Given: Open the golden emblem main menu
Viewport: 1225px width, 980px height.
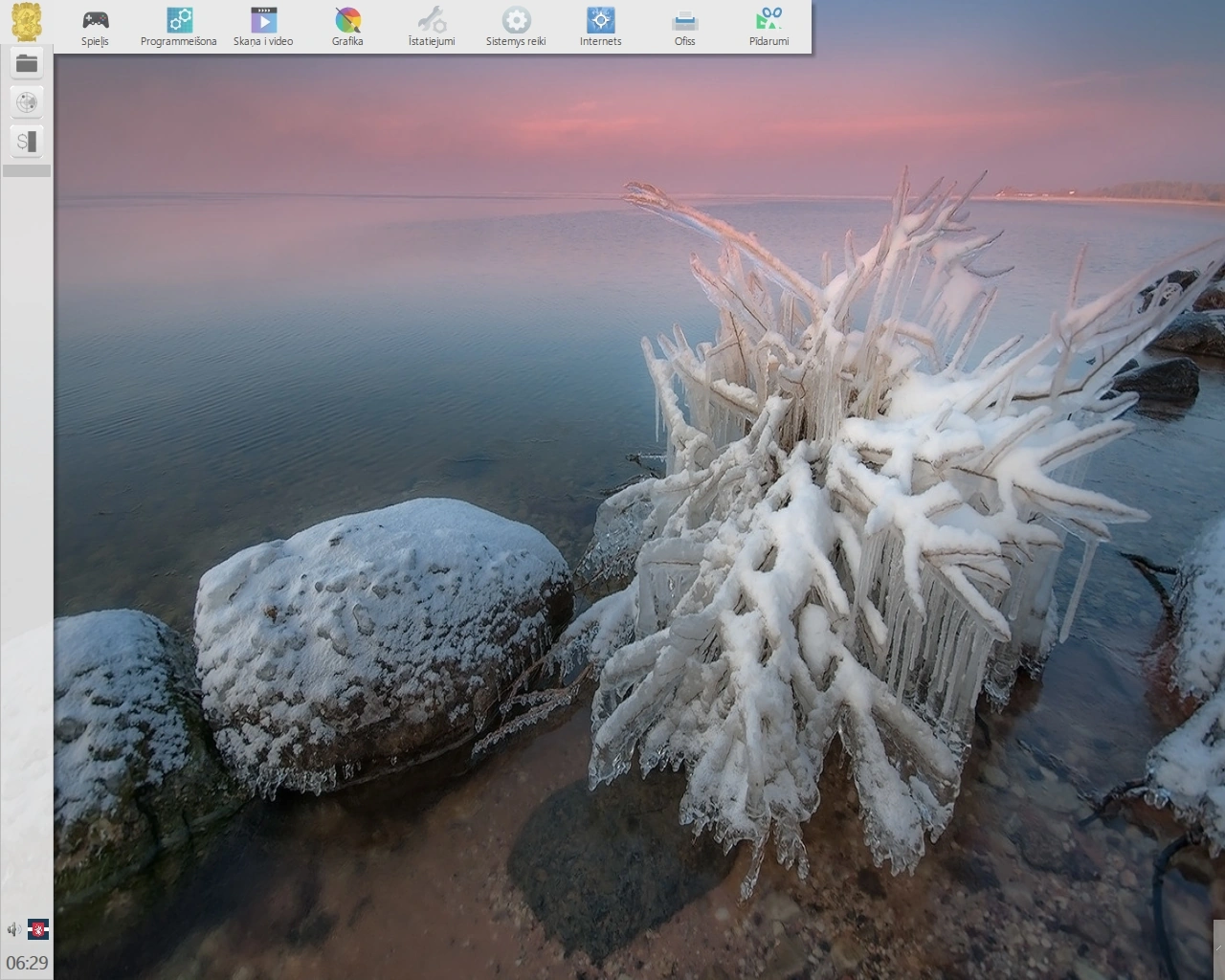Looking at the screenshot, I should tap(26, 21).
